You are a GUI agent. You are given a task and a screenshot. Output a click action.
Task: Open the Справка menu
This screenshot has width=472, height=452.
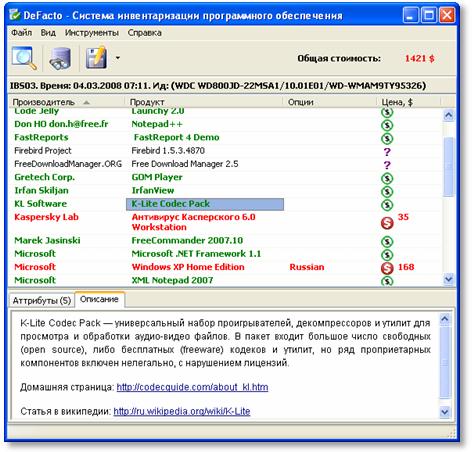pos(145,33)
